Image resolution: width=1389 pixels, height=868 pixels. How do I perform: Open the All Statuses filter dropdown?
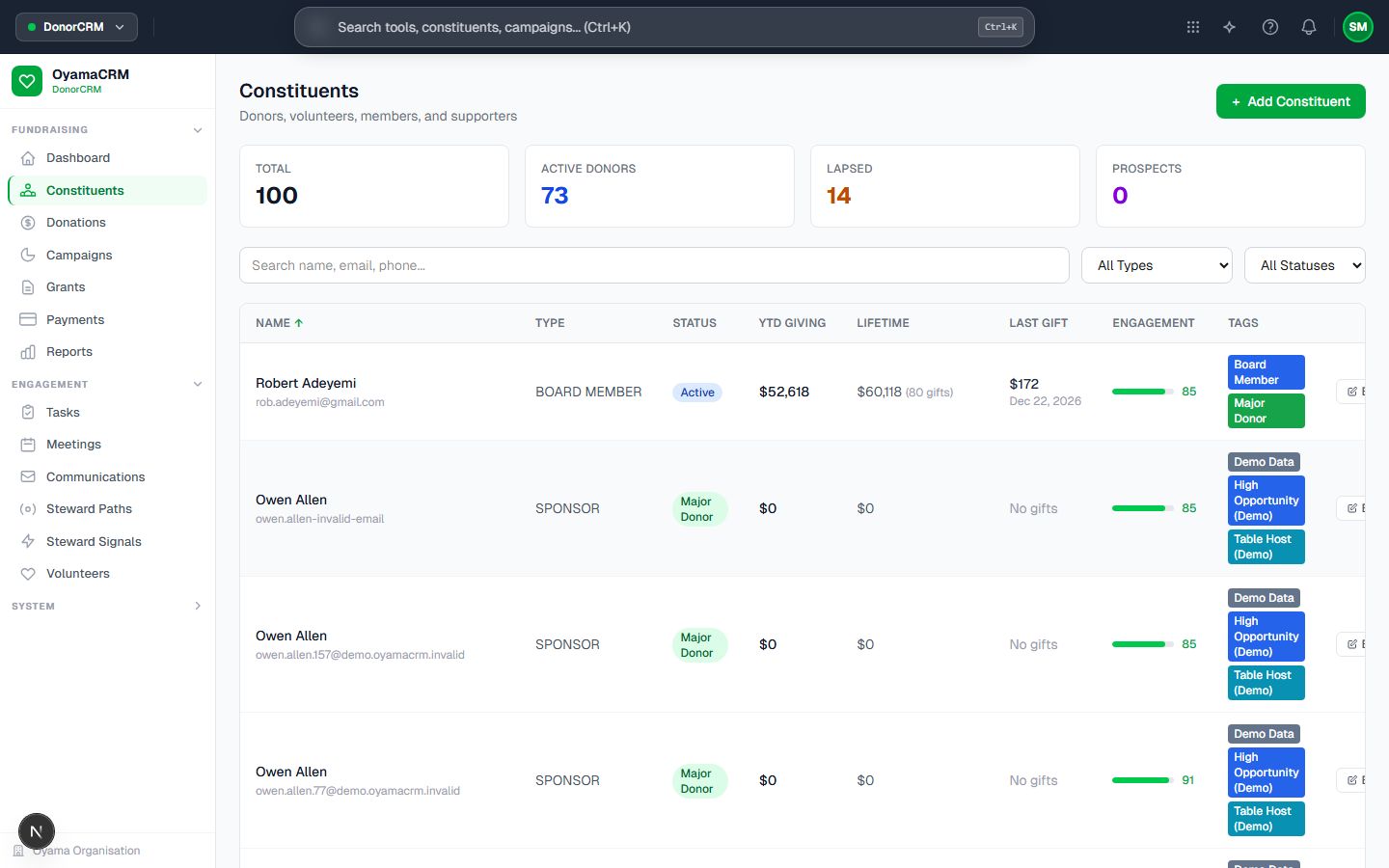click(1305, 265)
